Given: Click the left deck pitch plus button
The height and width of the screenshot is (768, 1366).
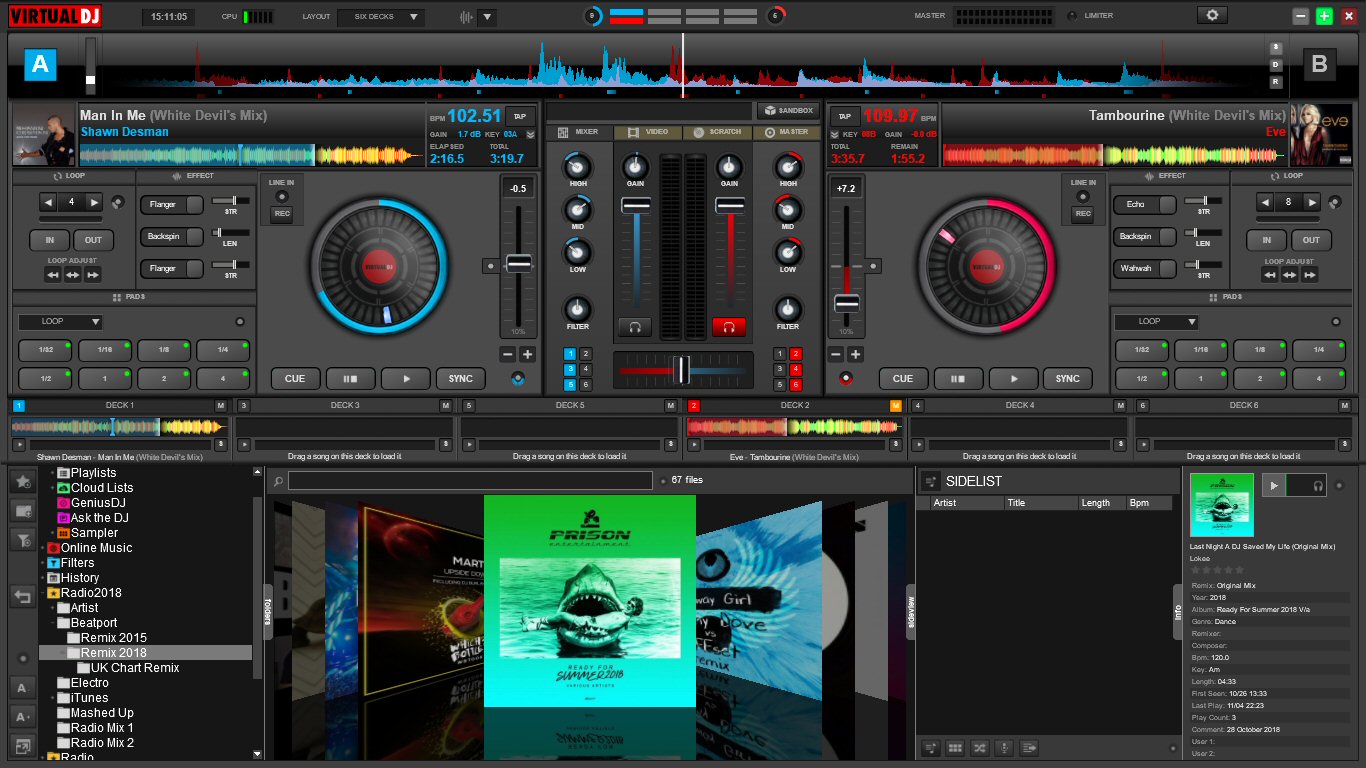Looking at the screenshot, I should click(x=527, y=354).
